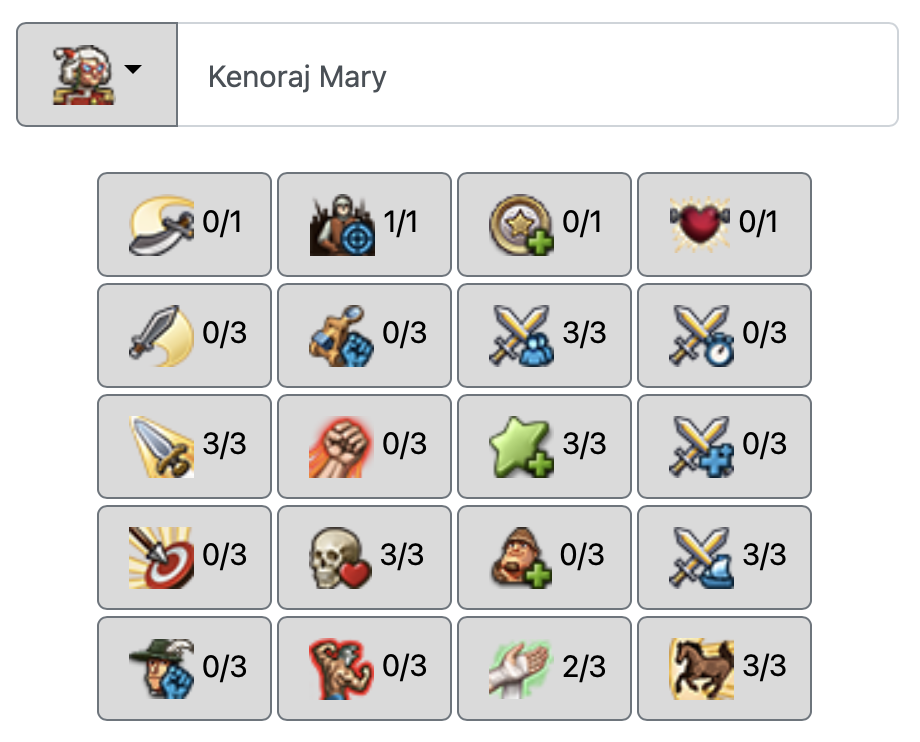
Task: Click the crossed swords blue plus skill
Action: pyautogui.click(x=724, y=446)
